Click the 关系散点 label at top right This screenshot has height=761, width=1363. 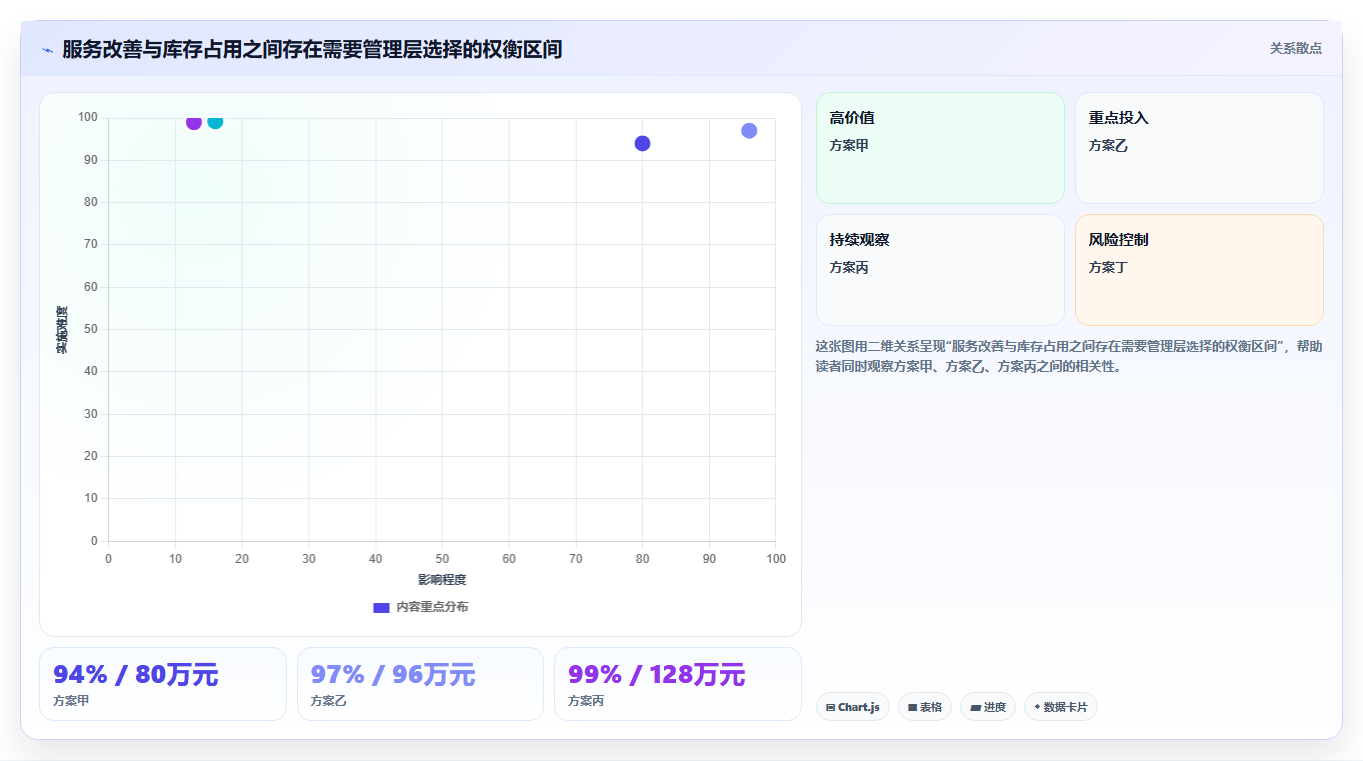[1296, 48]
